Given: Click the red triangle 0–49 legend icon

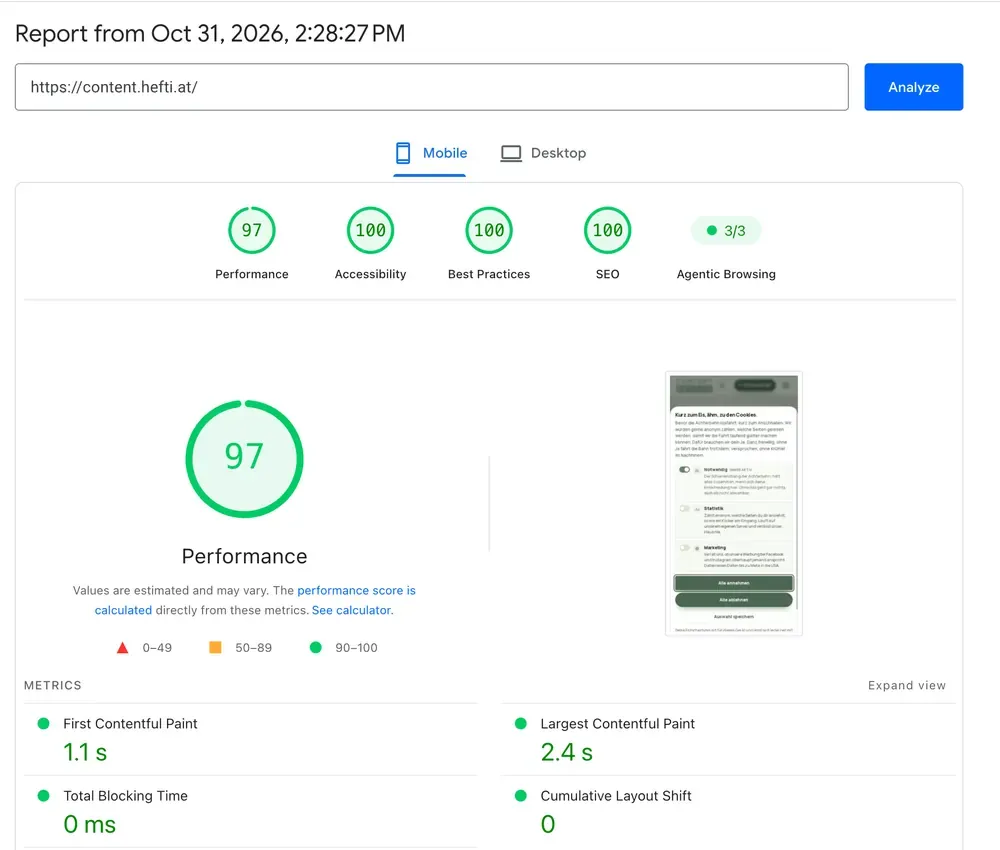Looking at the screenshot, I should point(122,648).
